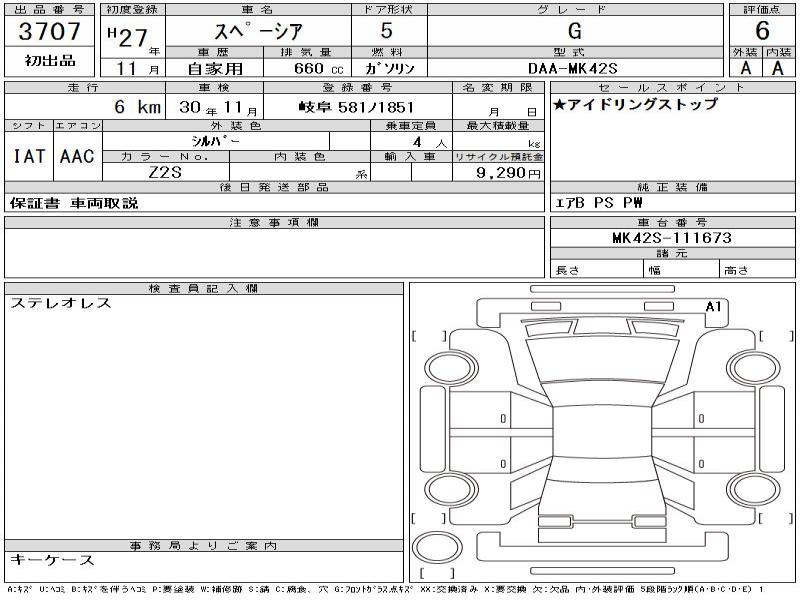The width and height of the screenshot is (800, 600).
Task: Click the AAC air conditioner cell
Action: pos(77,156)
